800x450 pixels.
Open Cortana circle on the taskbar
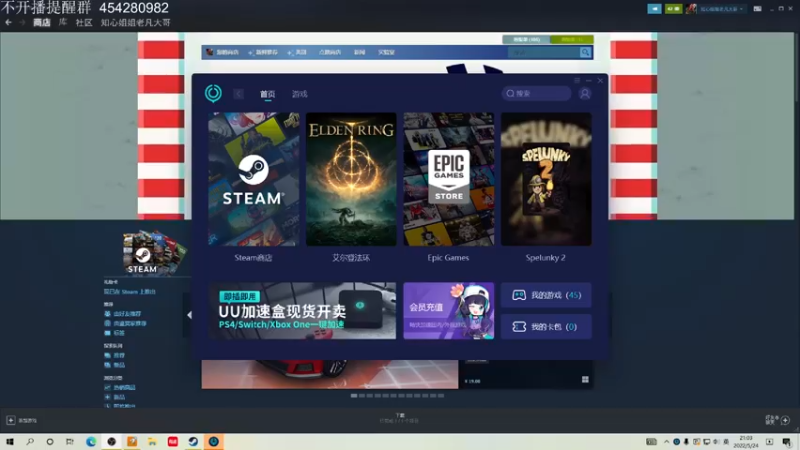[49, 442]
